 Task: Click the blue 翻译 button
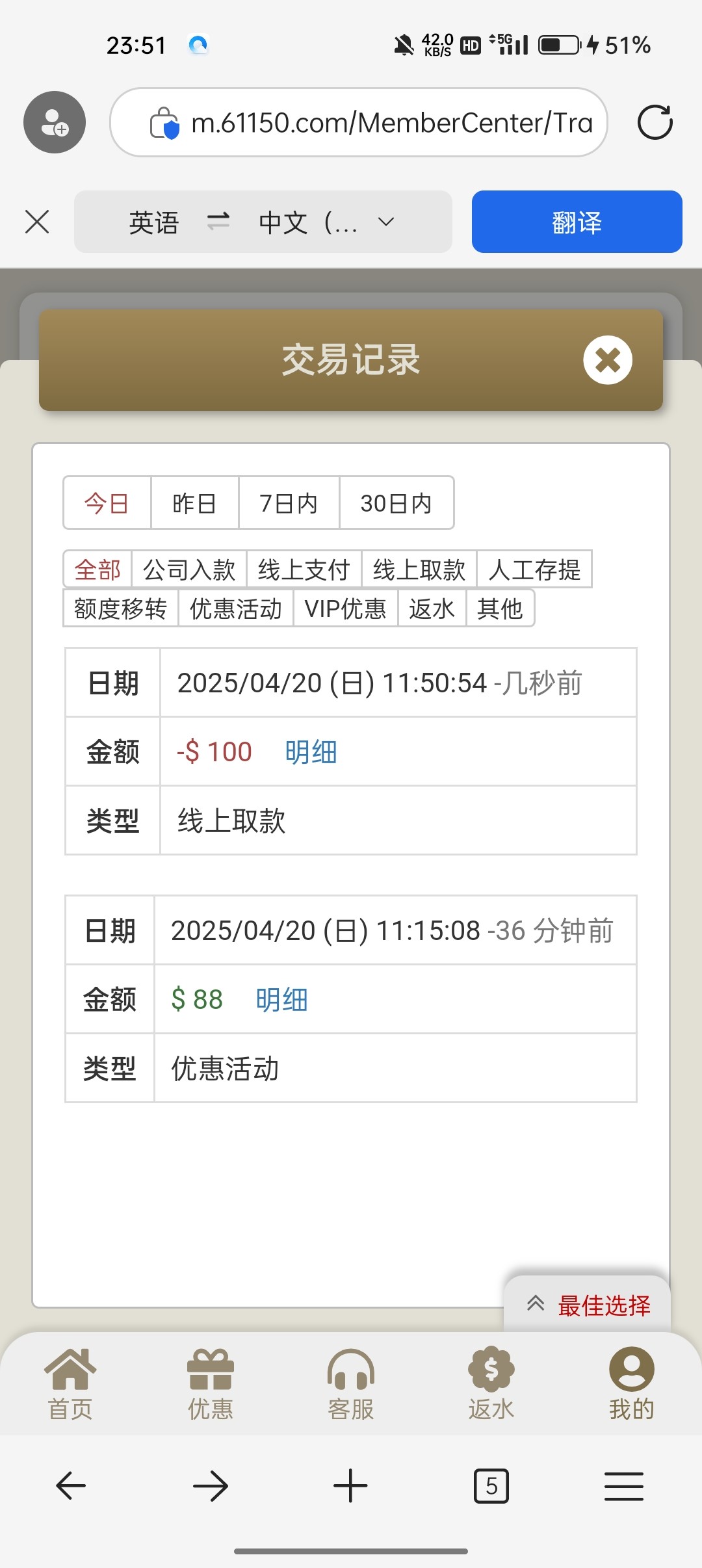tap(577, 222)
